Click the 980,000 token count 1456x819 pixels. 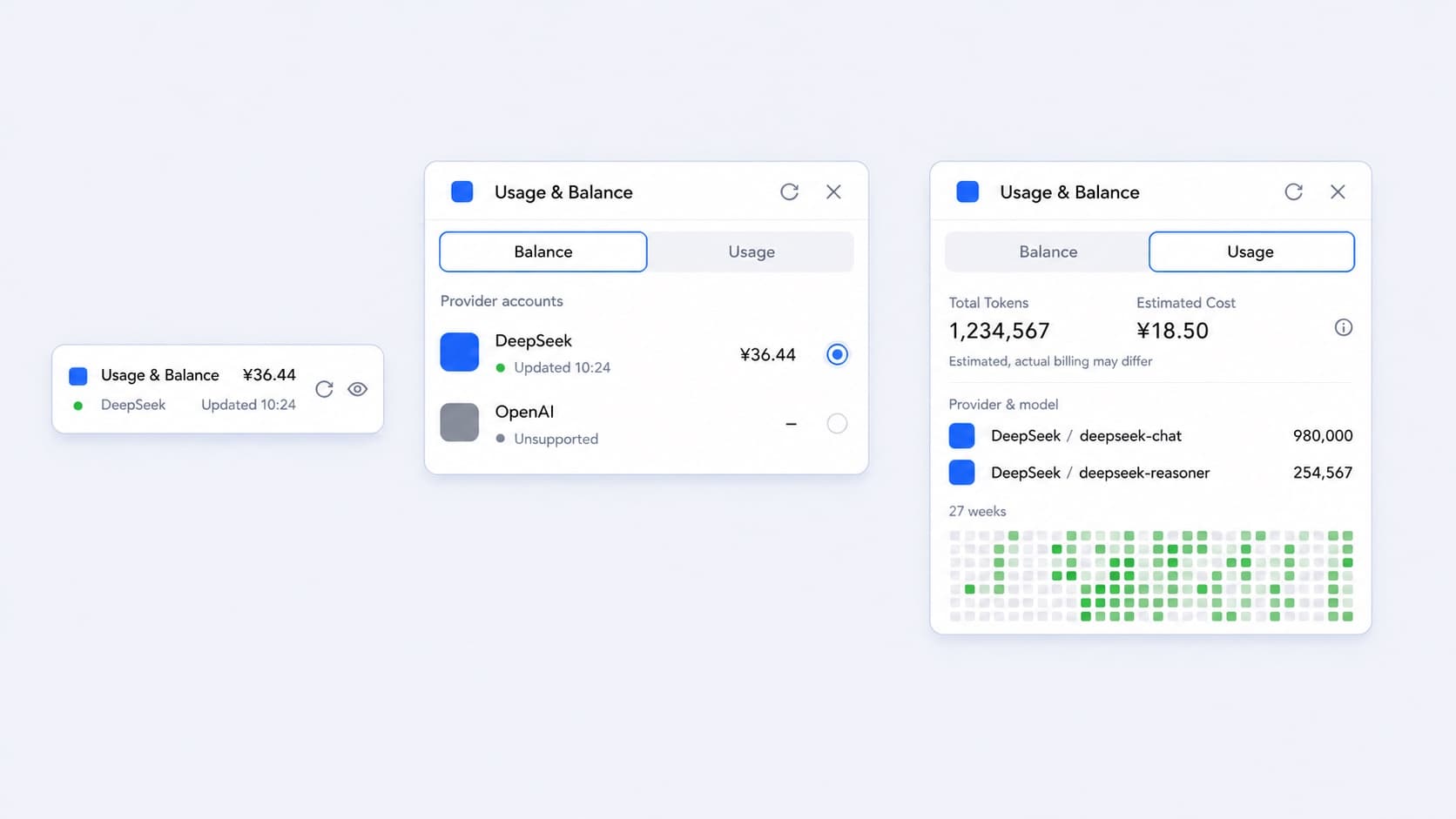[1323, 436]
